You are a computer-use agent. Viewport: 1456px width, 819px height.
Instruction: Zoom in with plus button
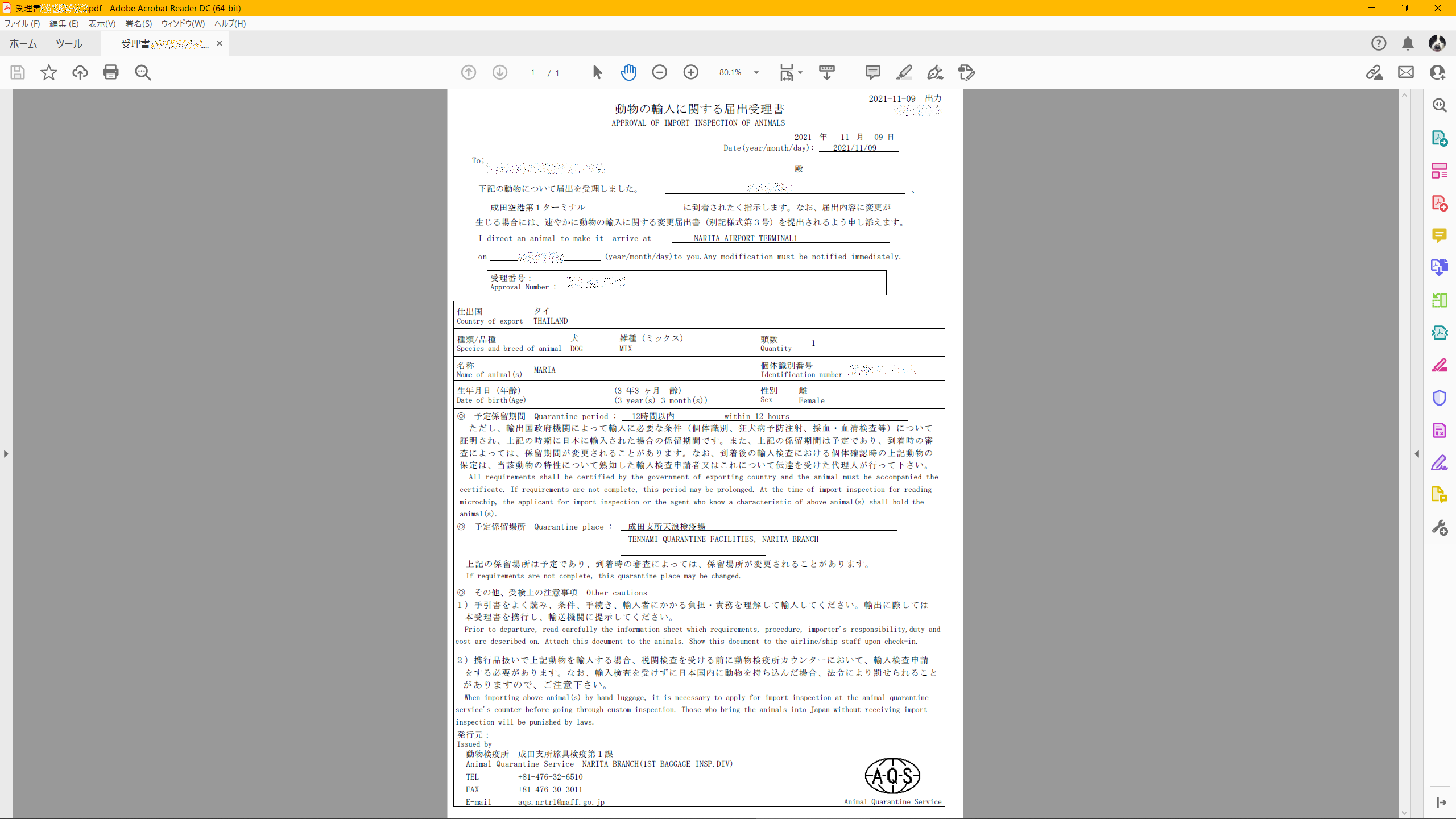coord(691,72)
